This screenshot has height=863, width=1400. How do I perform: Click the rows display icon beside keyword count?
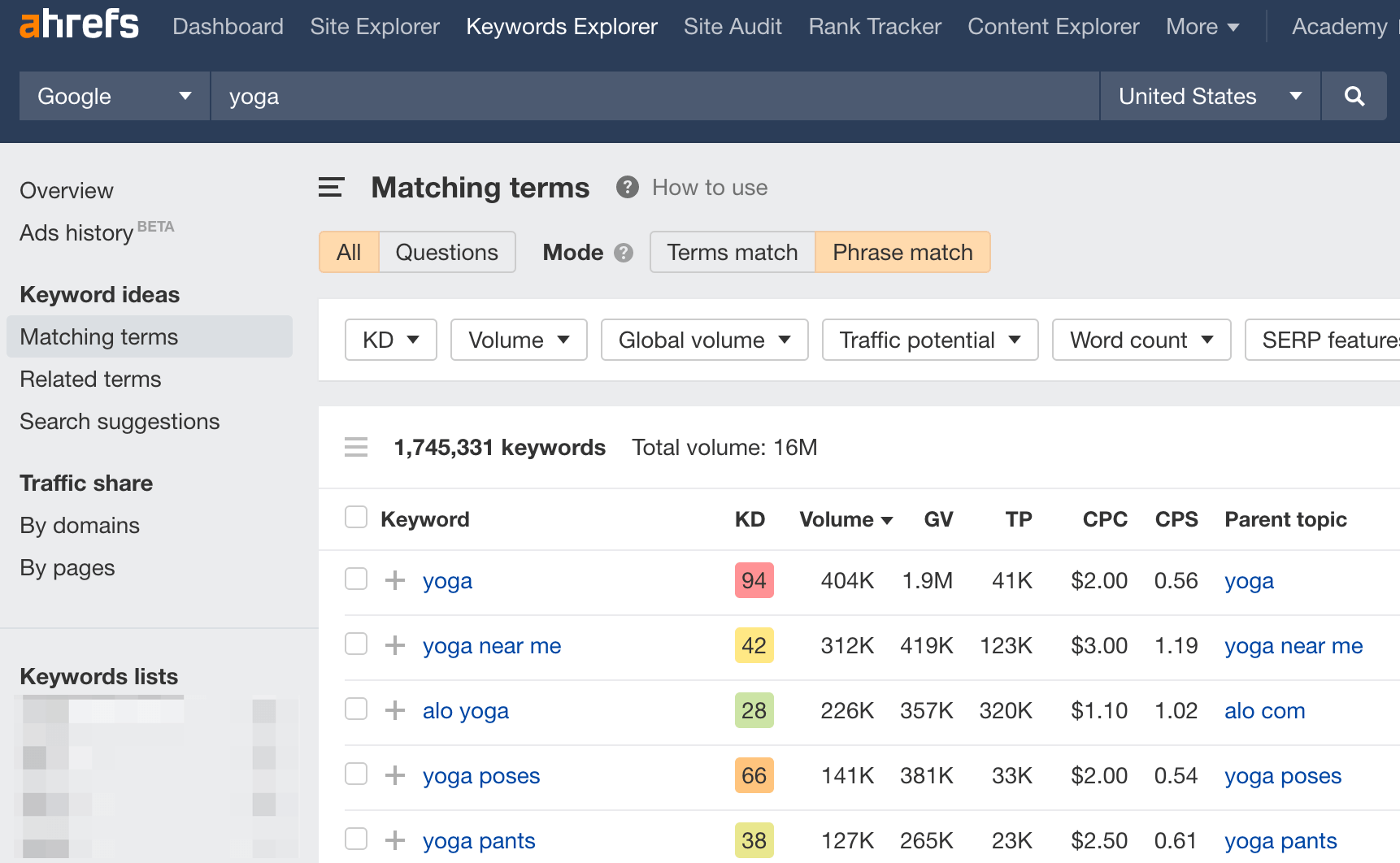[356, 447]
